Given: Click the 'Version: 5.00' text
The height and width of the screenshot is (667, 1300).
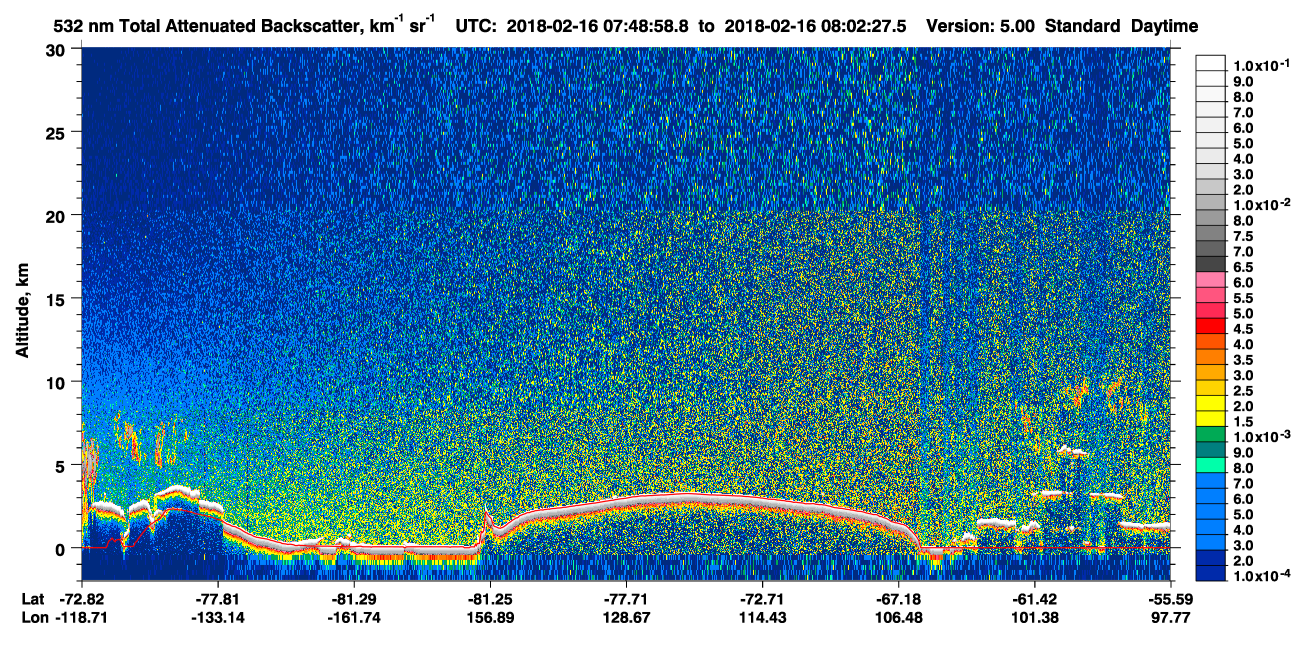Looking at the screenshot, I should (x=980, y=27).
